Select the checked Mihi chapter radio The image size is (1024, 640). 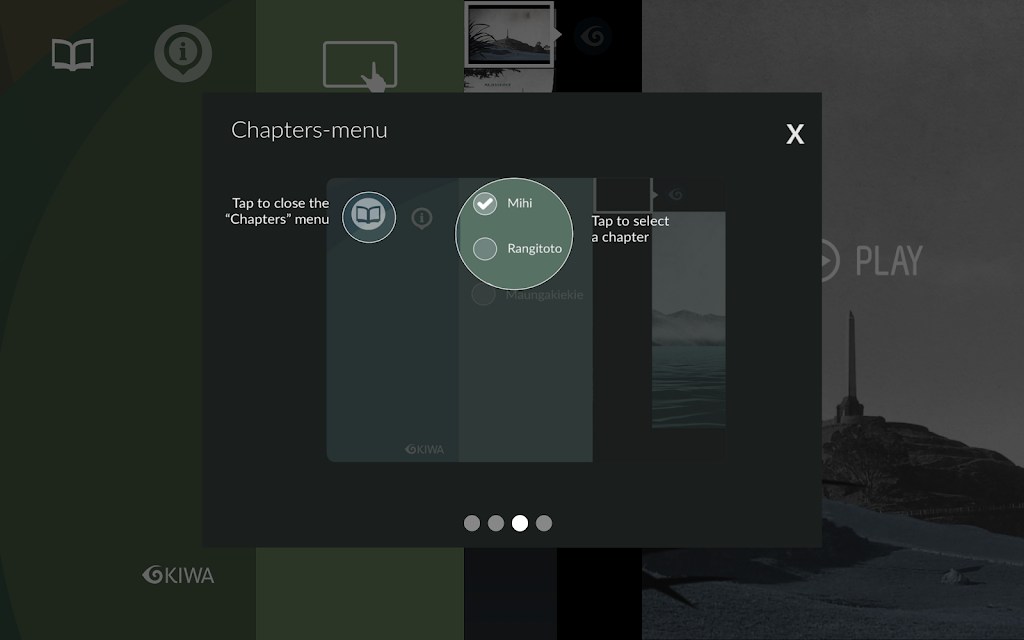(x=485, y=203)
